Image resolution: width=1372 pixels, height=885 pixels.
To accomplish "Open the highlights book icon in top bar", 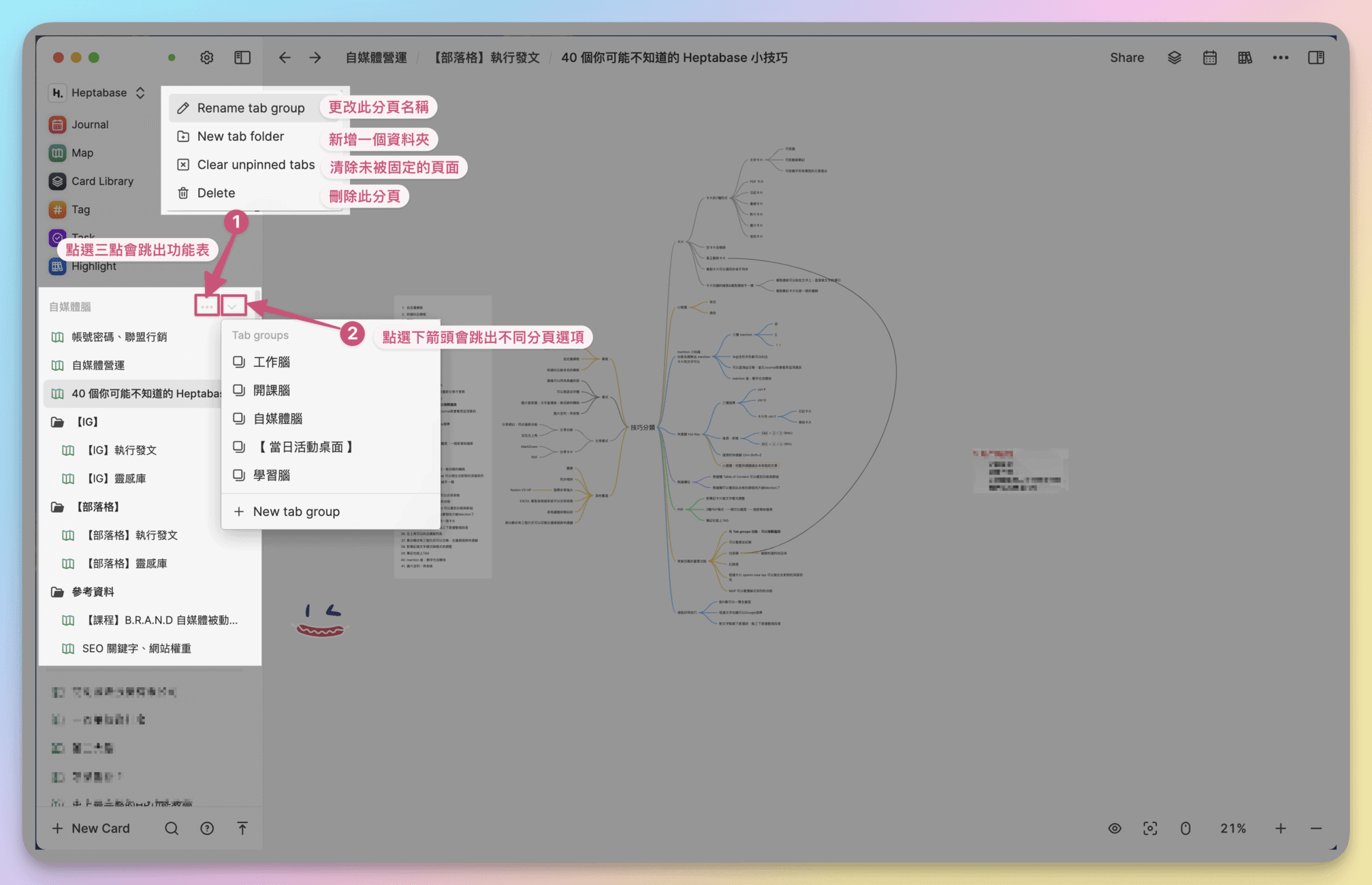I will tap(1245, 58).
